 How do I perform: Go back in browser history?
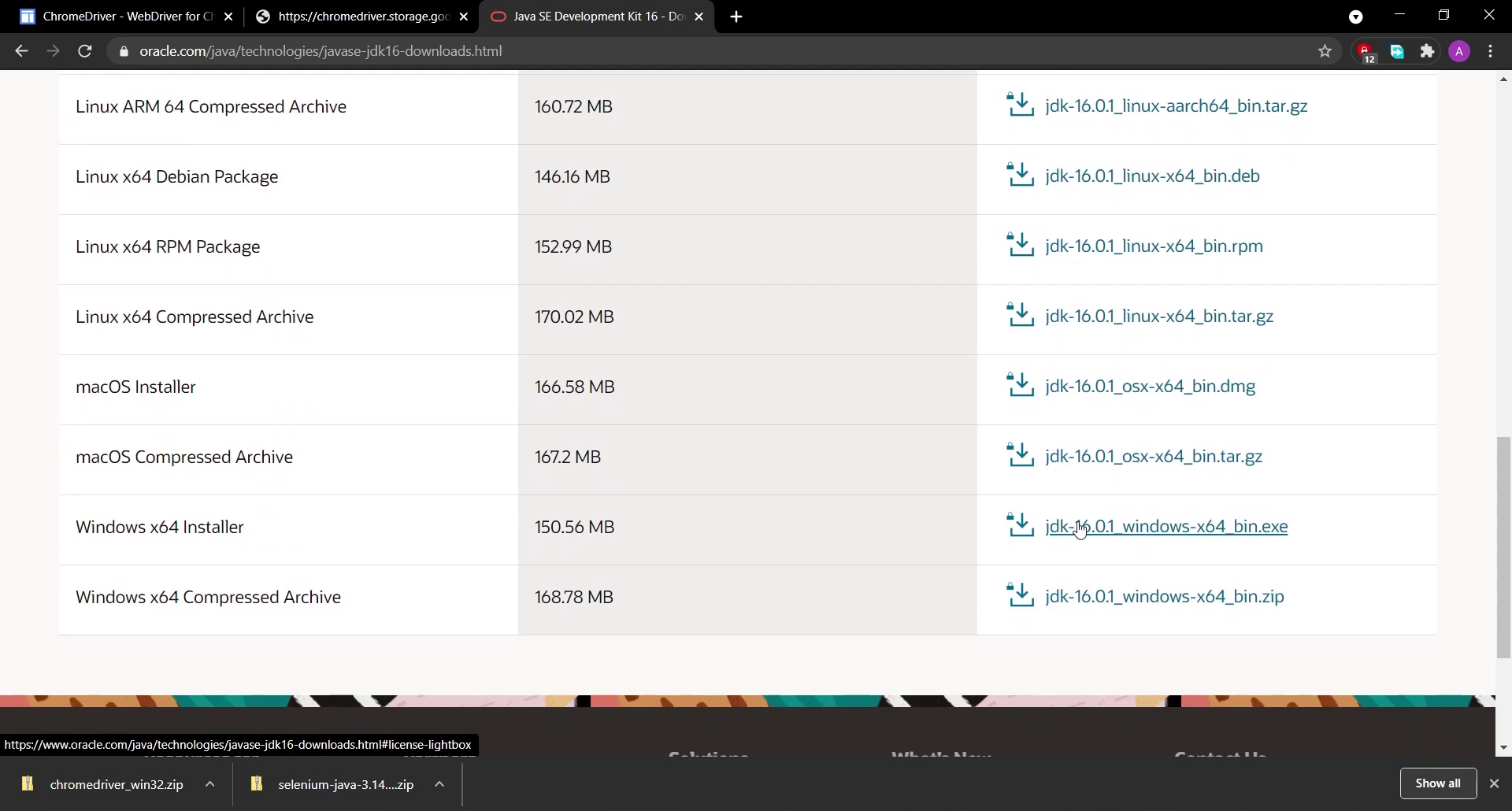coord(21,51)
